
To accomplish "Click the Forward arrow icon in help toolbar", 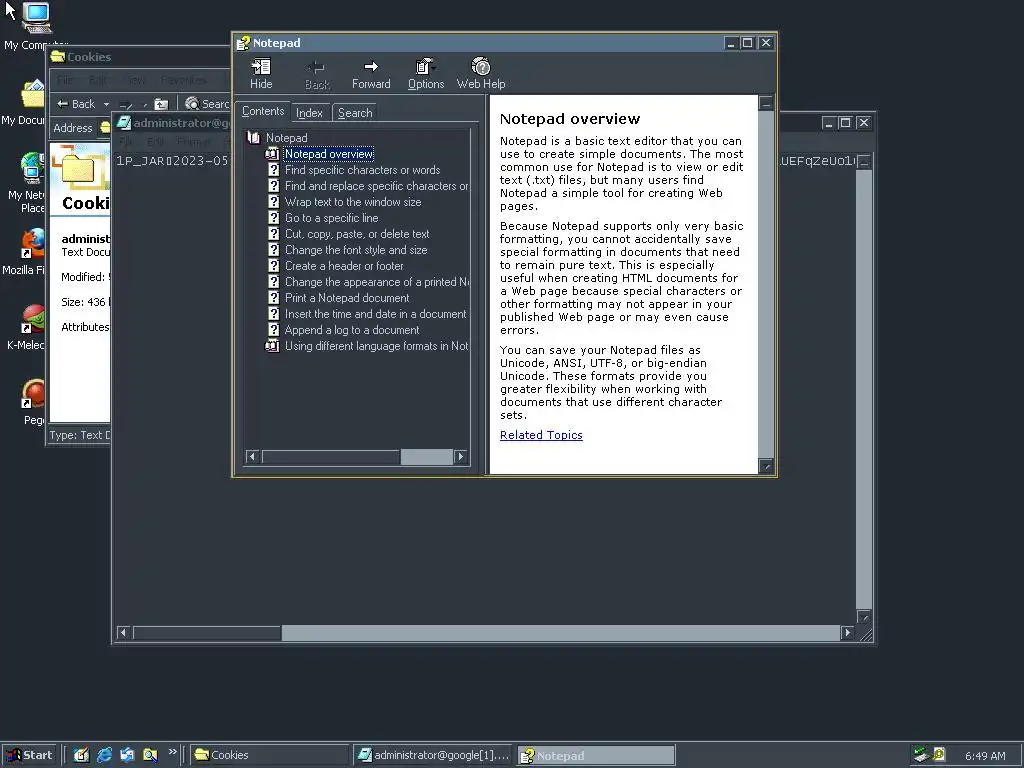I will tap(371, 73).
